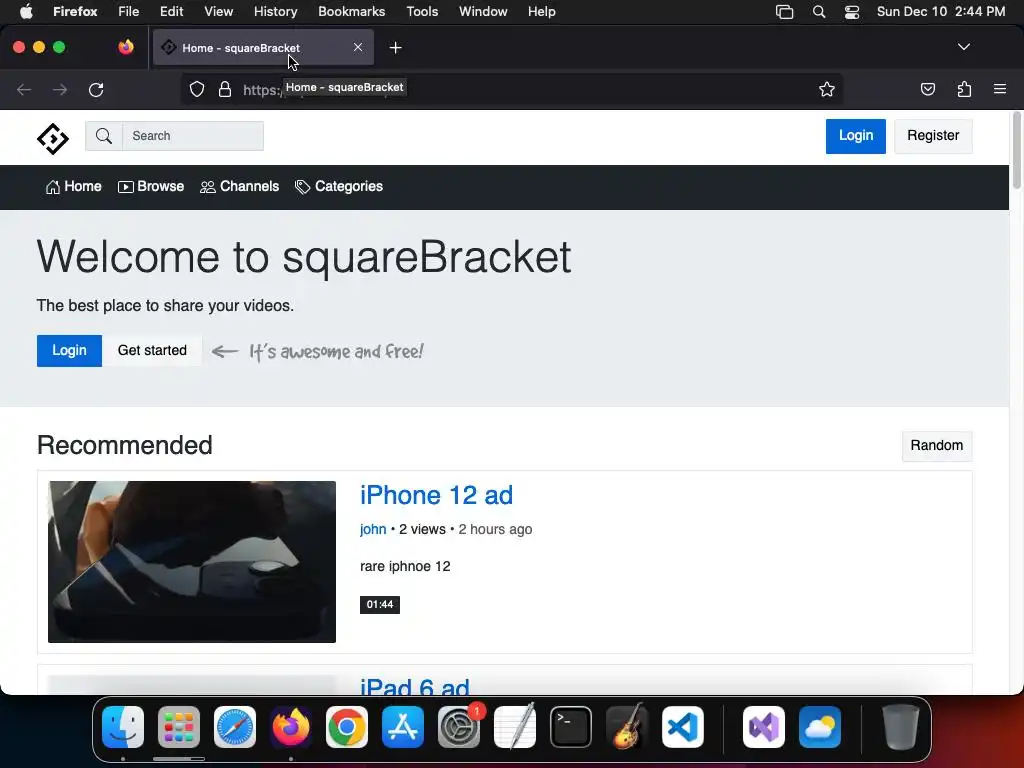
Task: Open the Trash in the dock
Action: click(901, 727)
